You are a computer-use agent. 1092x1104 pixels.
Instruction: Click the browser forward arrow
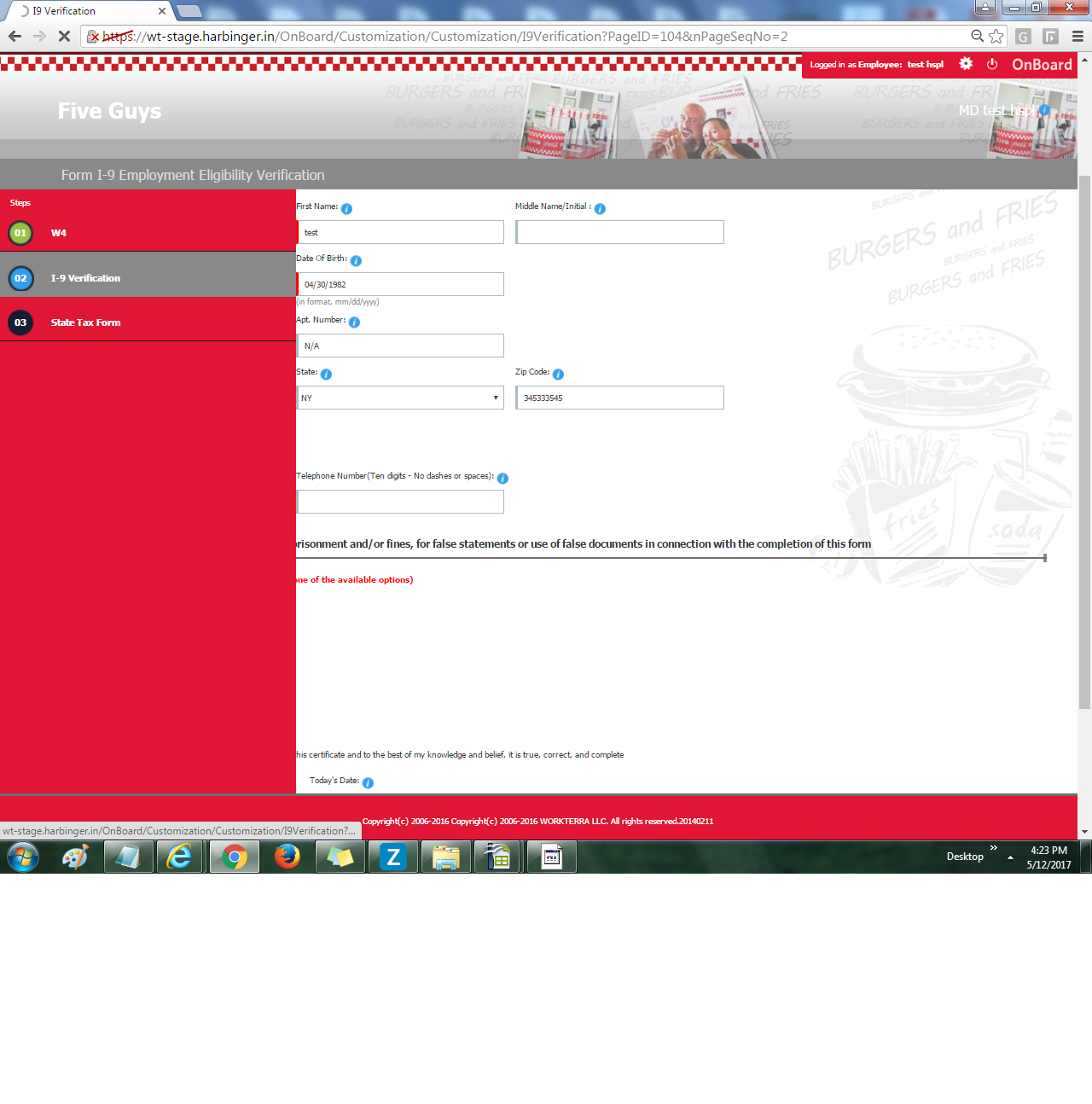tap(39, 36)
